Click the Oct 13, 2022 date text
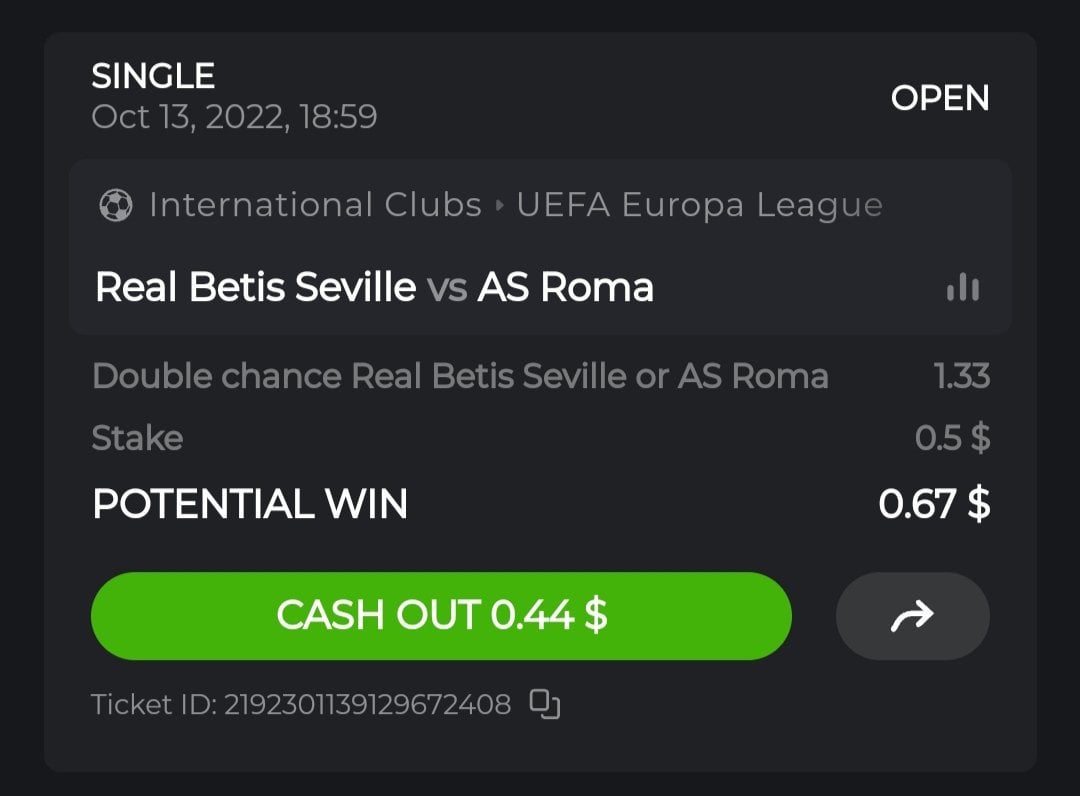Screen dimensions: 1080x796 click(234, 117)
